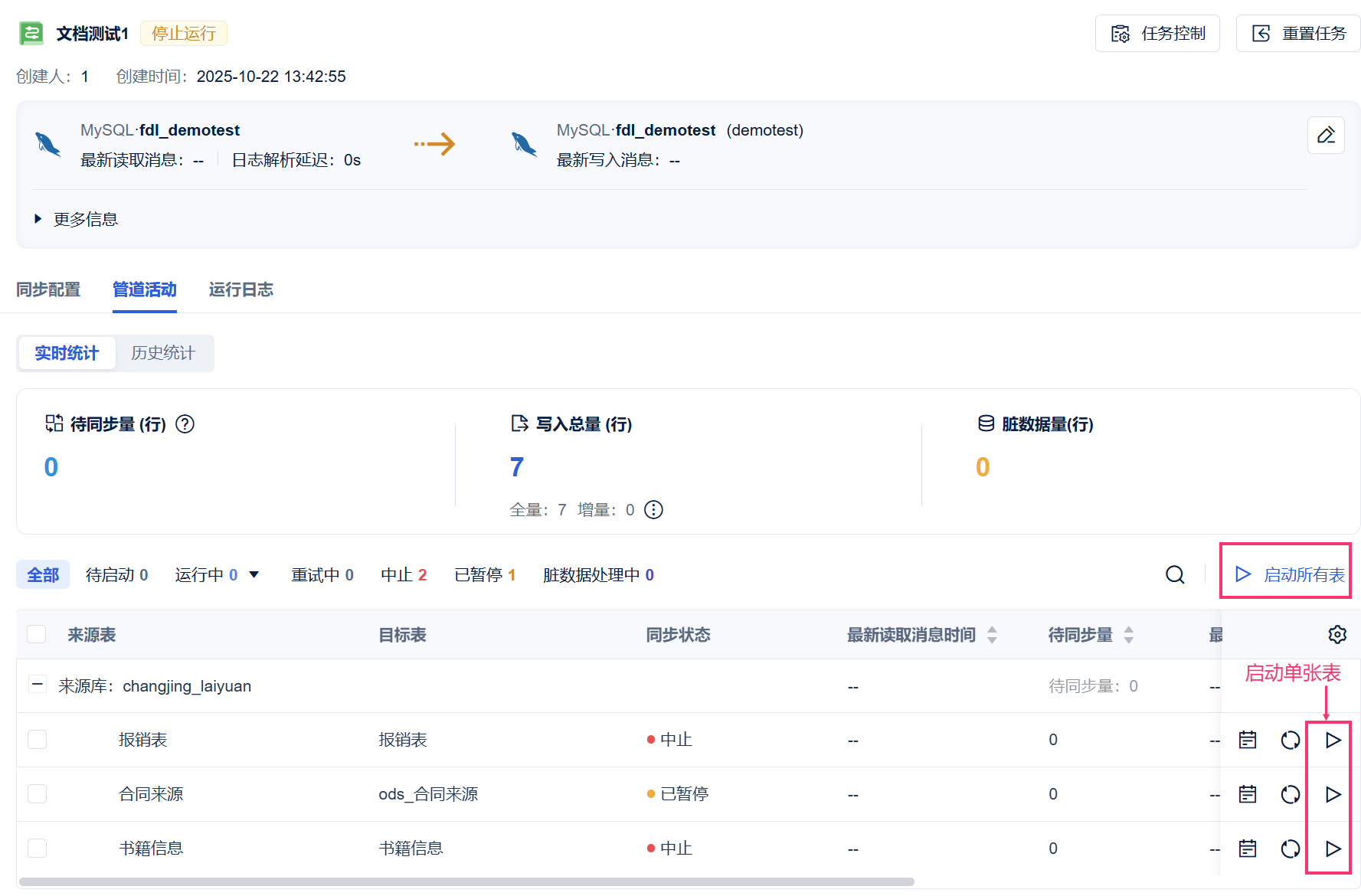Click info icon next to 增量 count

tap(653, 510)
